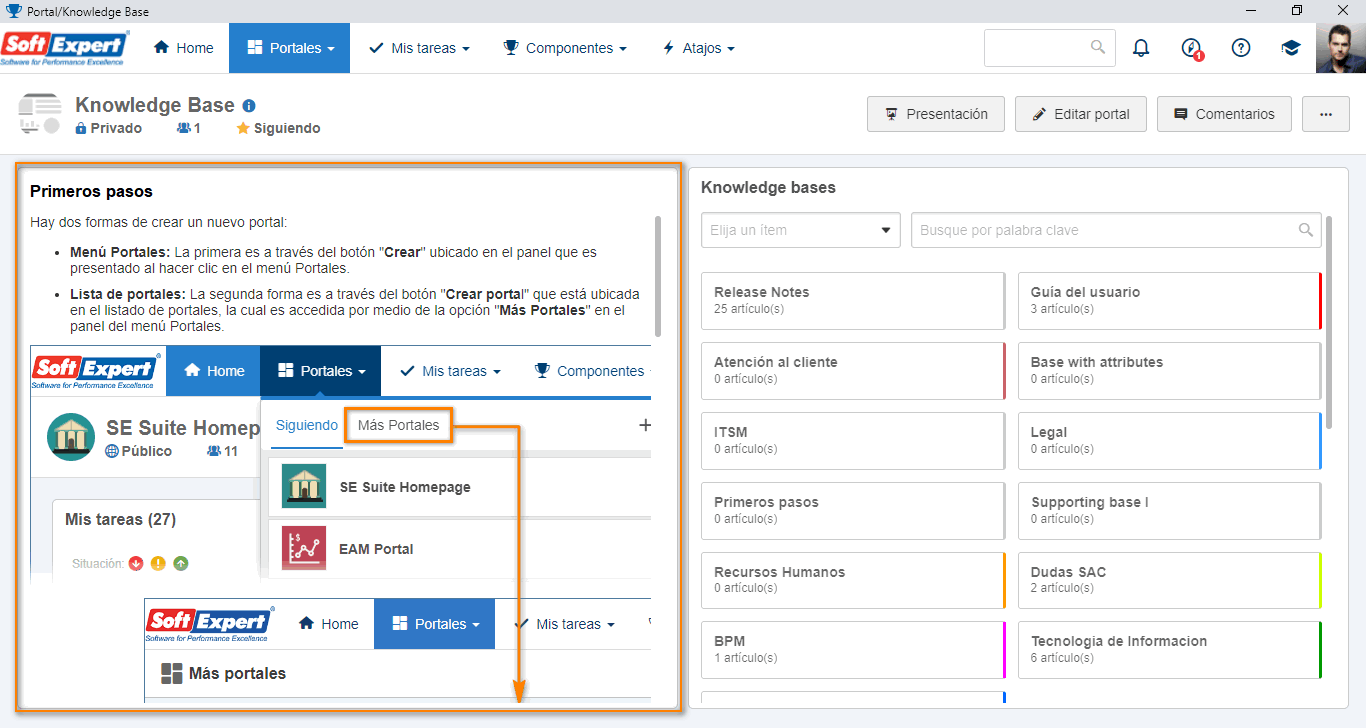Click the Privado lock label
Viewport: 1366px width, 728px height.
pyautogui.click(x=109, y=128)
